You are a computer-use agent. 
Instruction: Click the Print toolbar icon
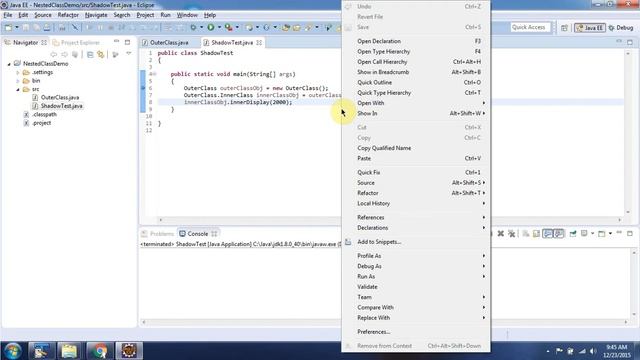click(x=47, y=27)
